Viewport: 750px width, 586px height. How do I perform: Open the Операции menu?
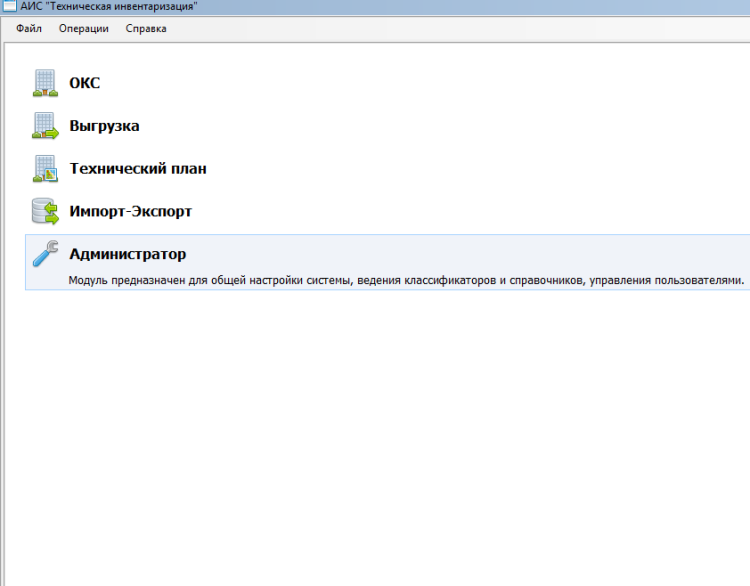click(83, 28)
